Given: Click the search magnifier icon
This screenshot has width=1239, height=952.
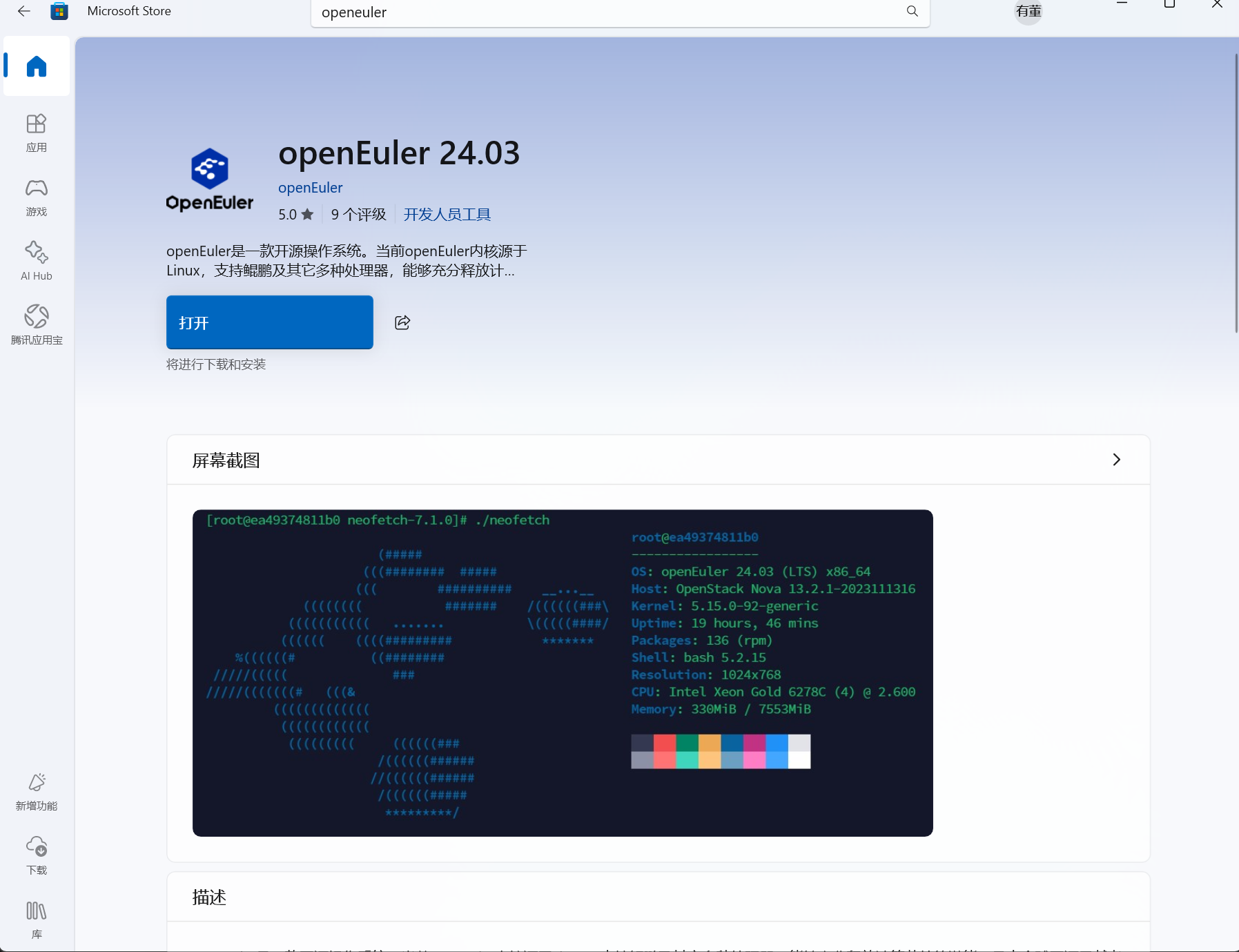Looking at the screenshot, I should tap(913, 11).
